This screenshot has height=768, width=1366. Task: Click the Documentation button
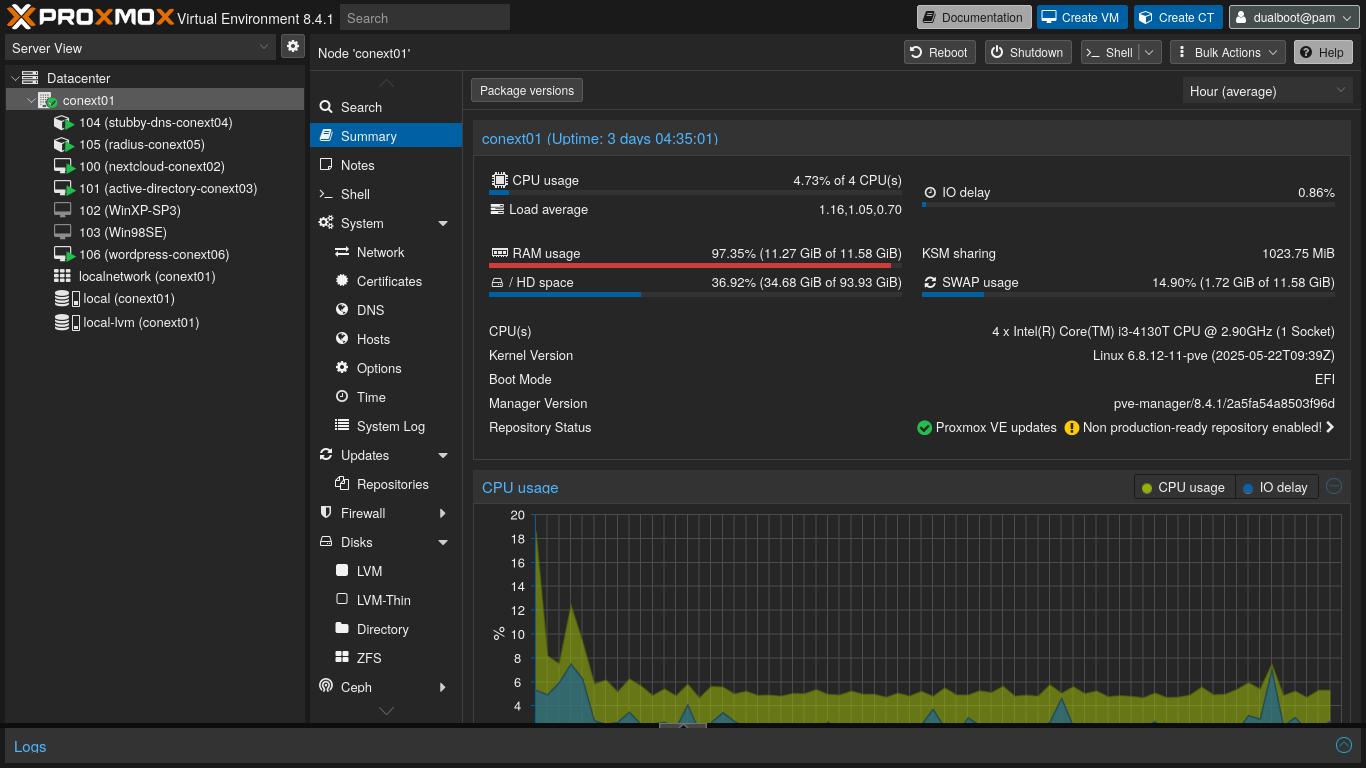[974, 17]
